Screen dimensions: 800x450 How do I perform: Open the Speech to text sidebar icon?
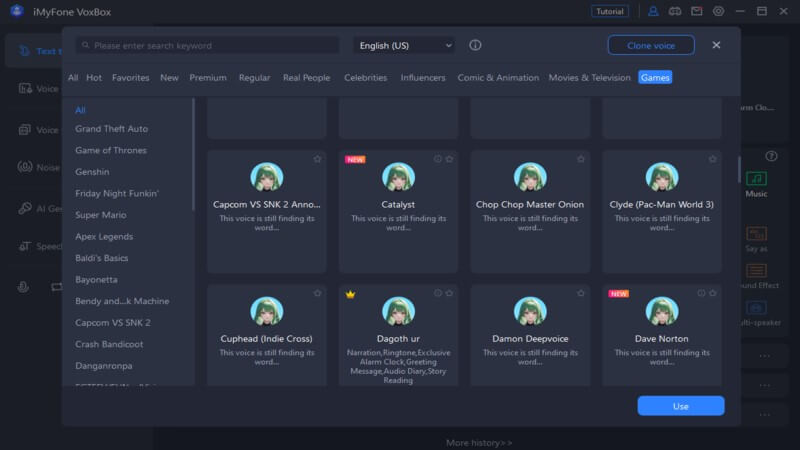[24, 246]
